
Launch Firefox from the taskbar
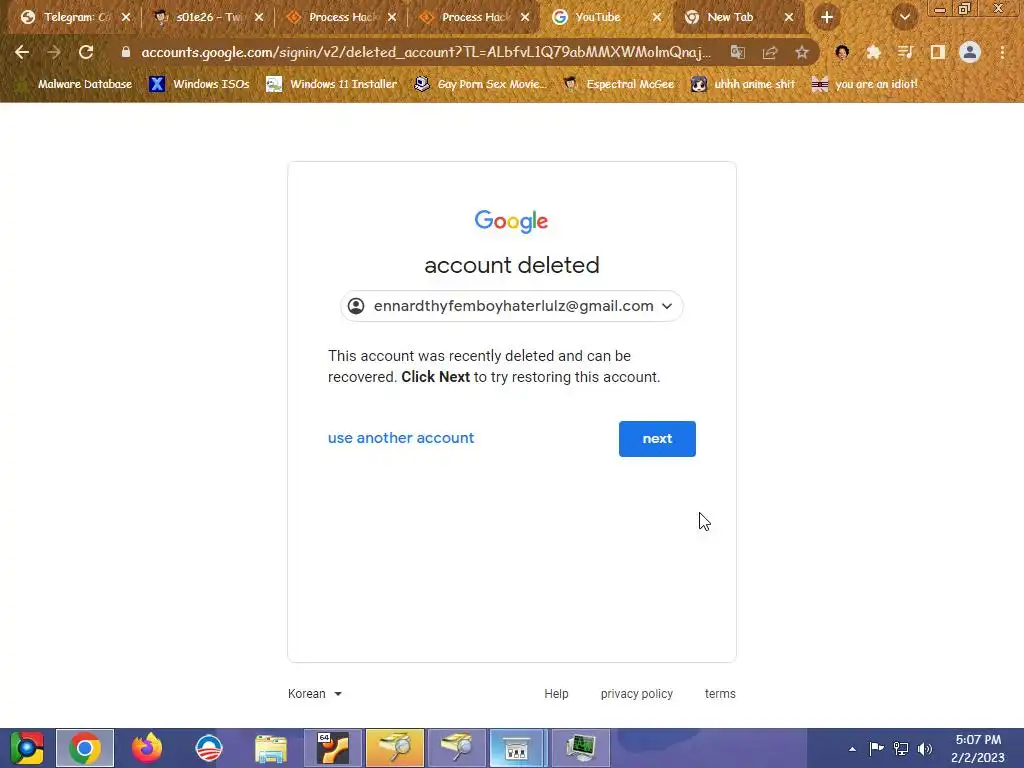click(147, 748)
